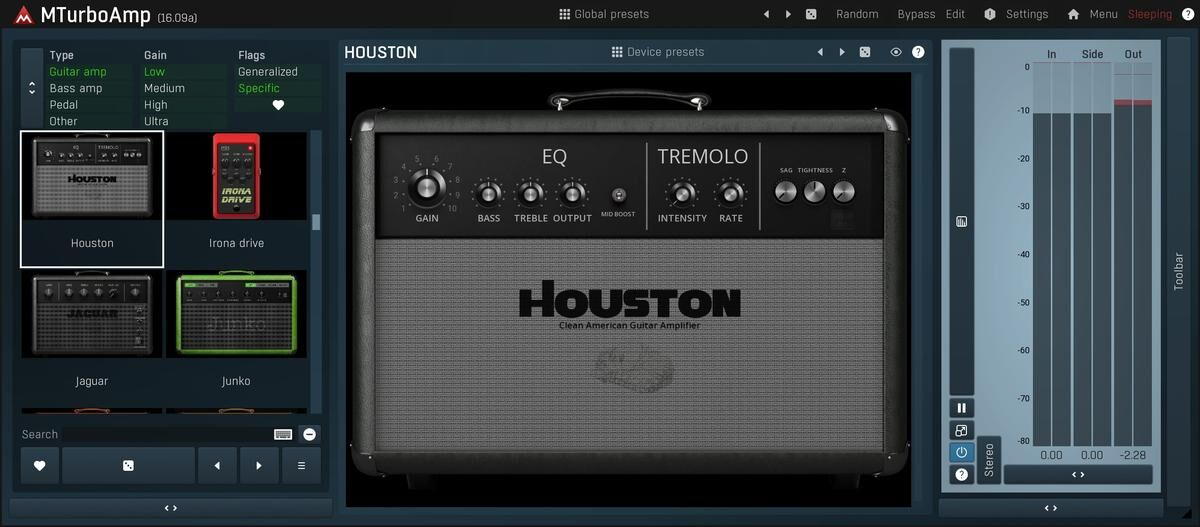This screenshot has height=527, width=1200.
Task: Open the Settings menu
Action: pyautogui.click(x=1017, y=14)
